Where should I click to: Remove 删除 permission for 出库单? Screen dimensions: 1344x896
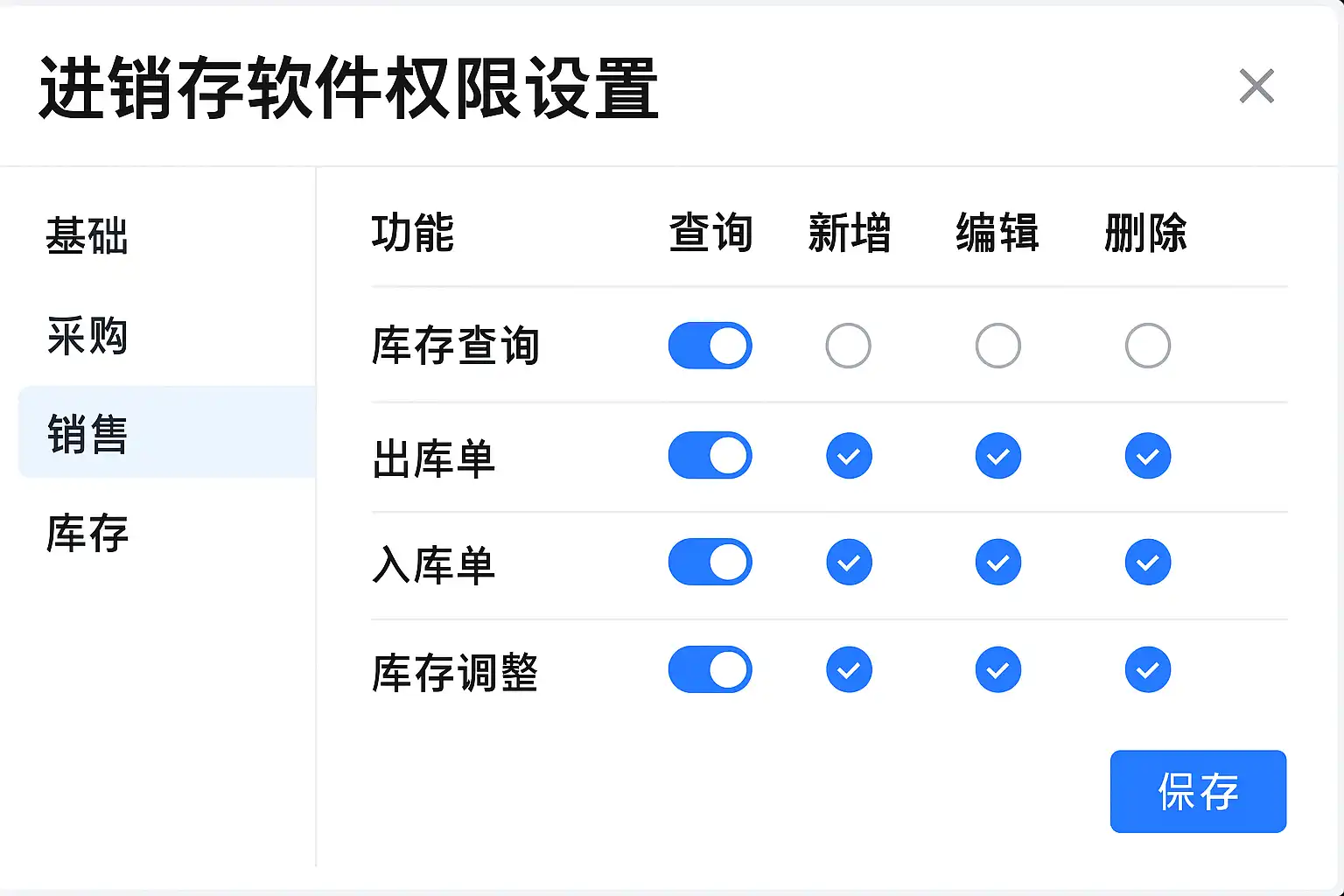1147,456
